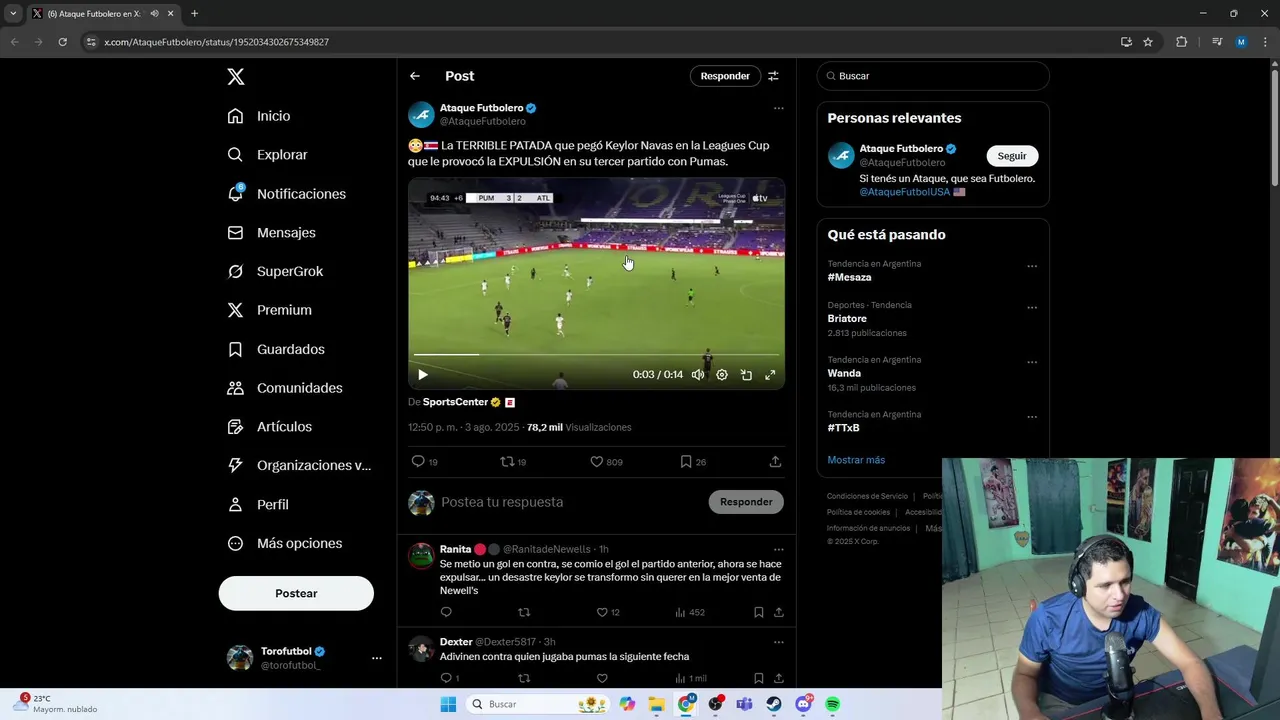Bookmark the post with 26 saves
1280x720 pixels.
coord(686,462)
